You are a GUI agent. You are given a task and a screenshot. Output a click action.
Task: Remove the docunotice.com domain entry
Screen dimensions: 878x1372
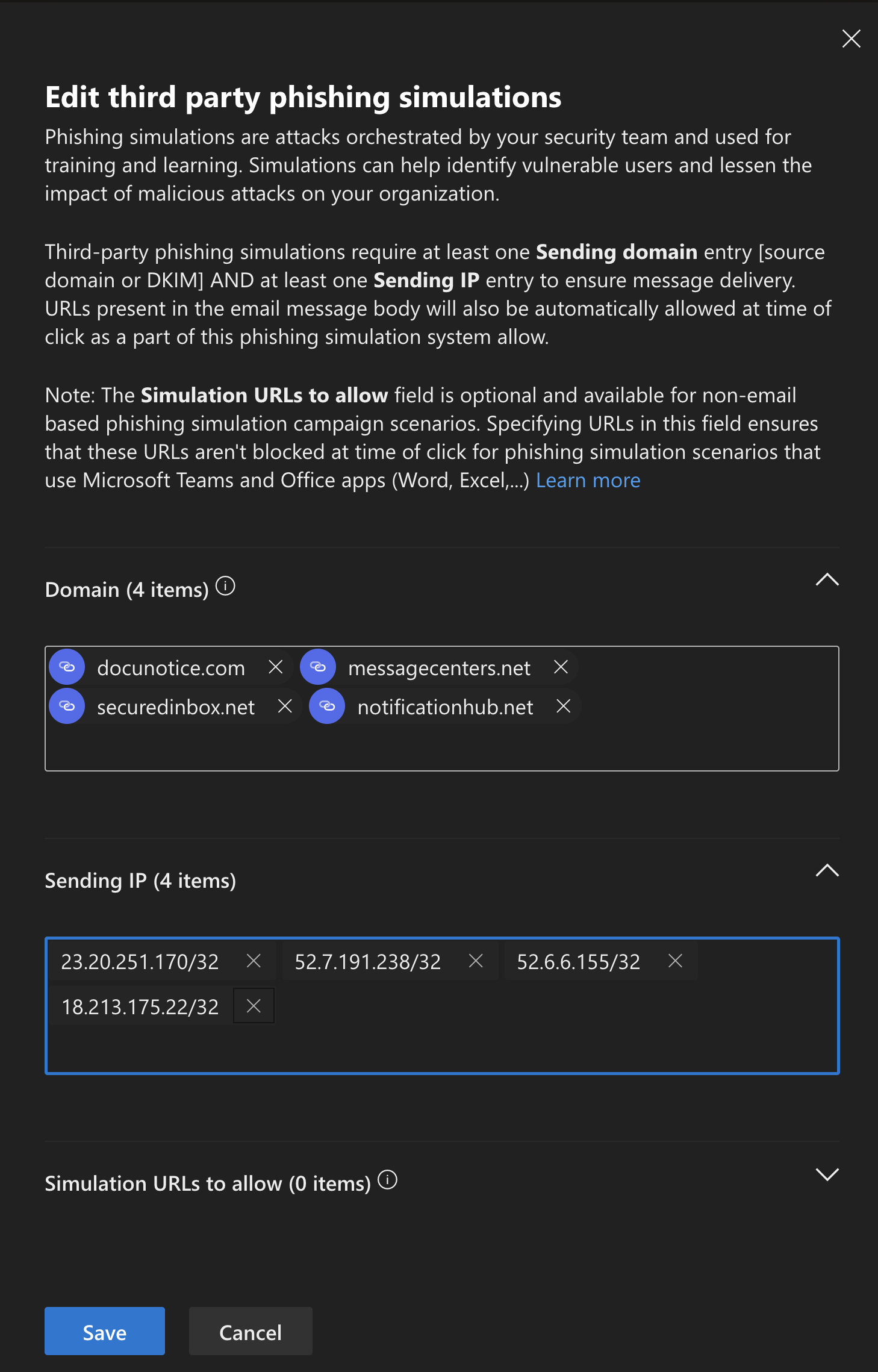(275, 667)
